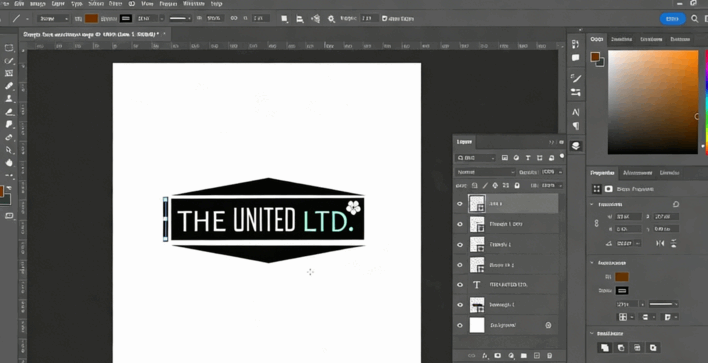Click Combine shapes pathfinder icon
Image resolution: width=708 pixels, height=363 pixels.
click(x=604, y=347)
